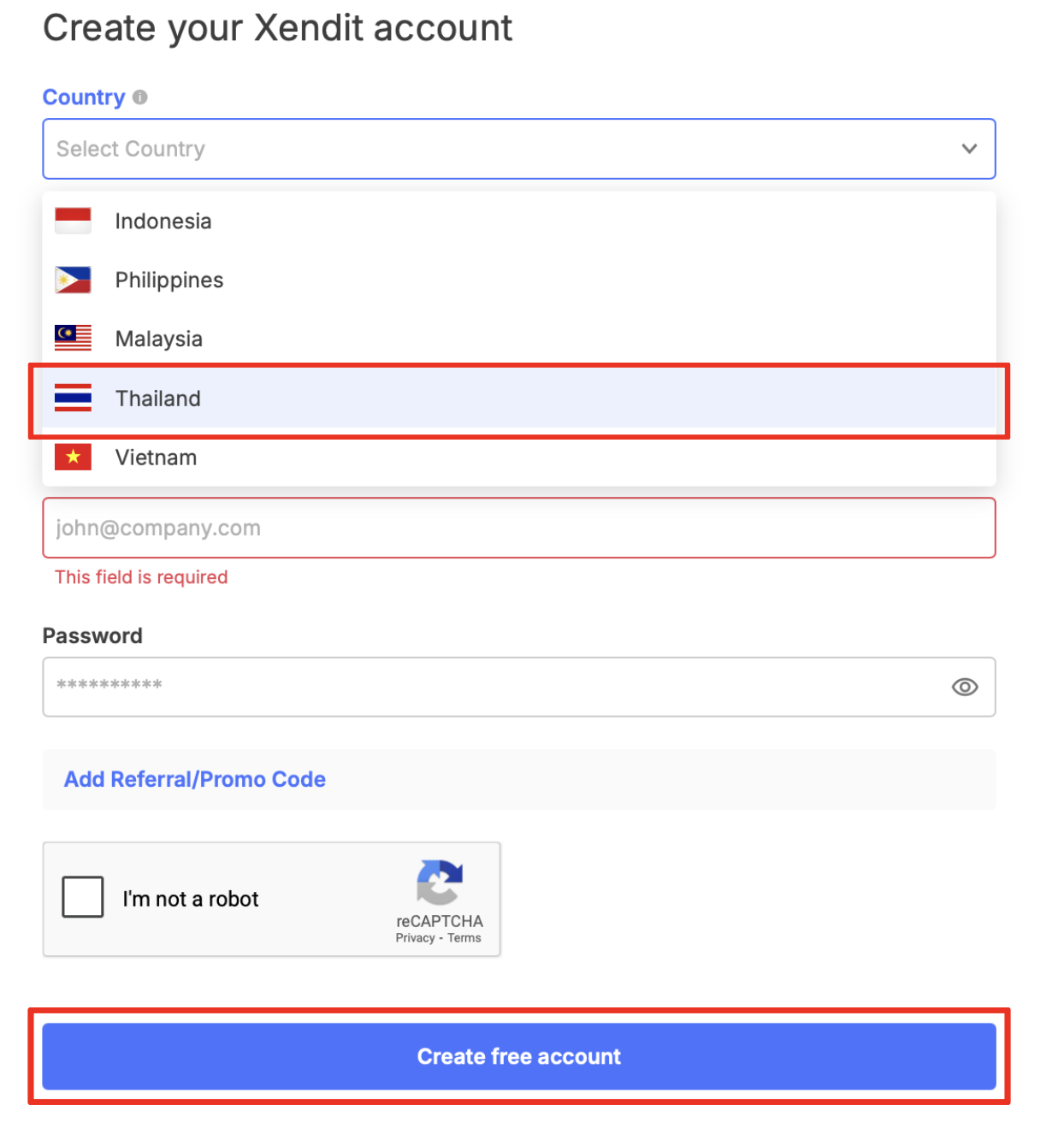The image size is (1064, 1122).
Task: Select Malaysia option text
Action: point(159,339)
